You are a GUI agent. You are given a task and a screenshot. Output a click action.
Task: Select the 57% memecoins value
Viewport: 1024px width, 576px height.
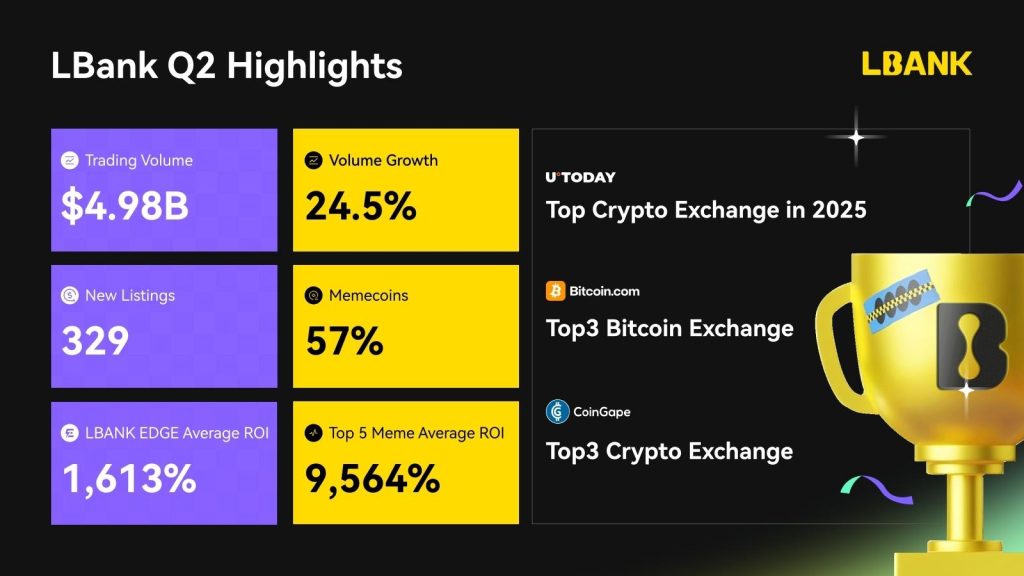[x=344, y=342]
